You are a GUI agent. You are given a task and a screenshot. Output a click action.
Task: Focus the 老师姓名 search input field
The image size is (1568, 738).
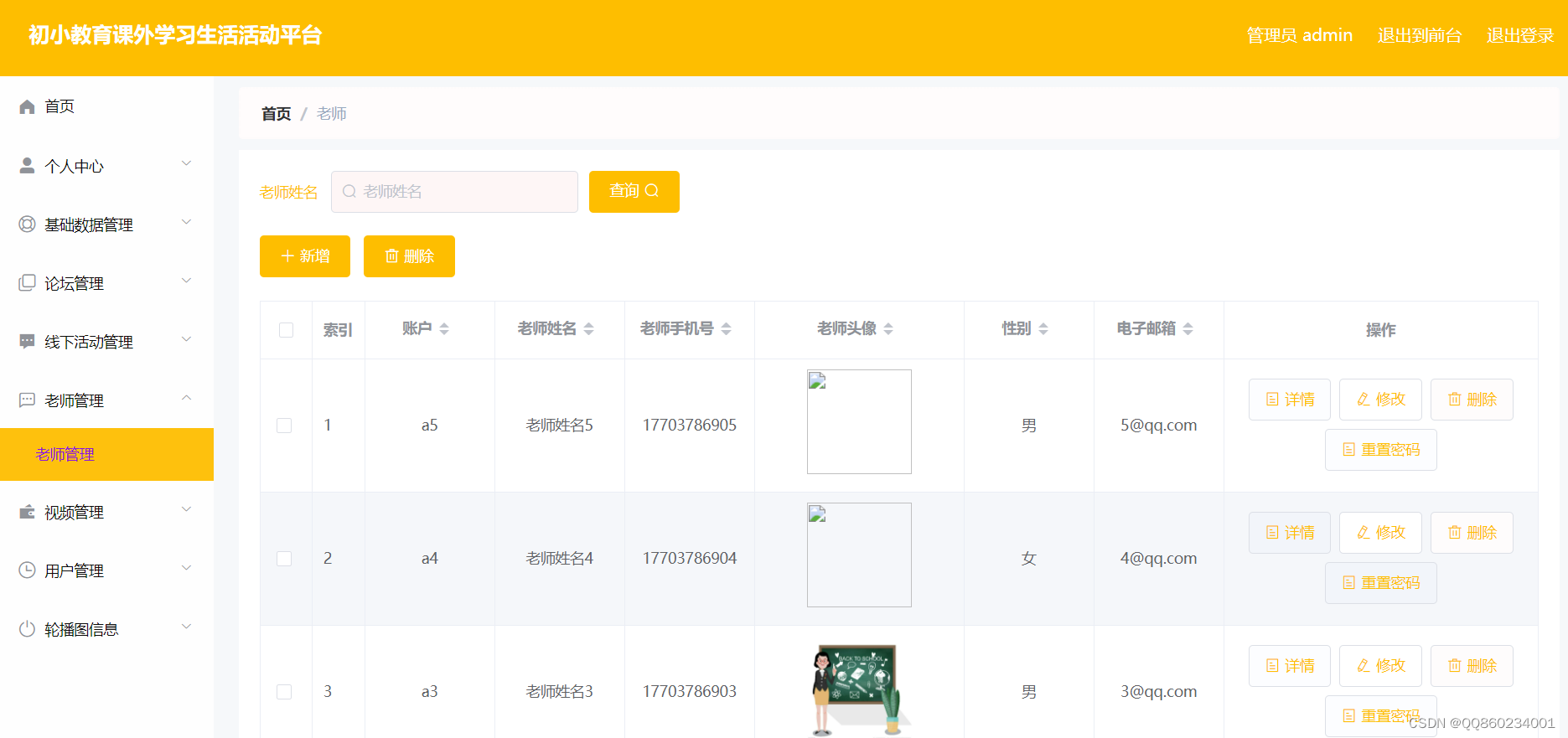click(454, 192)
